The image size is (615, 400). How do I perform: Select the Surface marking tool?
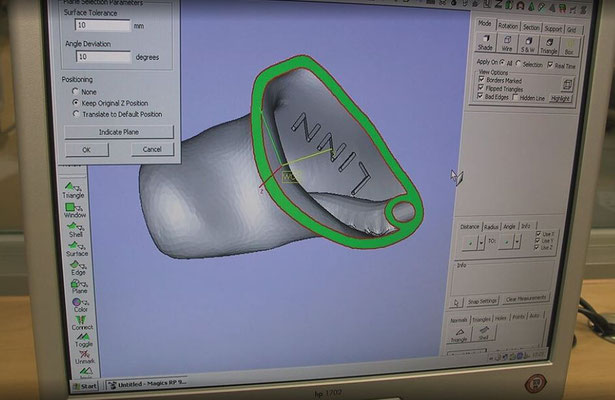click(77, 249)
